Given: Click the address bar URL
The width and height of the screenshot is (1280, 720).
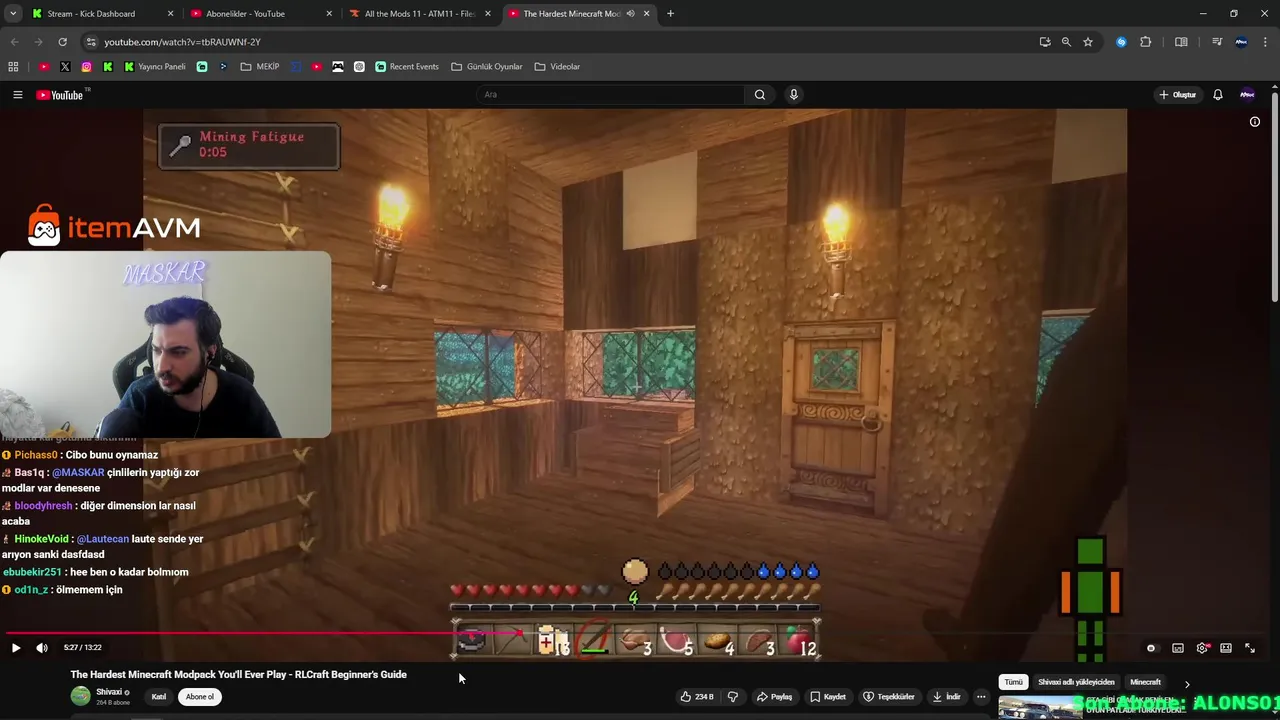Looking at the screenshot, I should click(x=182, y=42).
